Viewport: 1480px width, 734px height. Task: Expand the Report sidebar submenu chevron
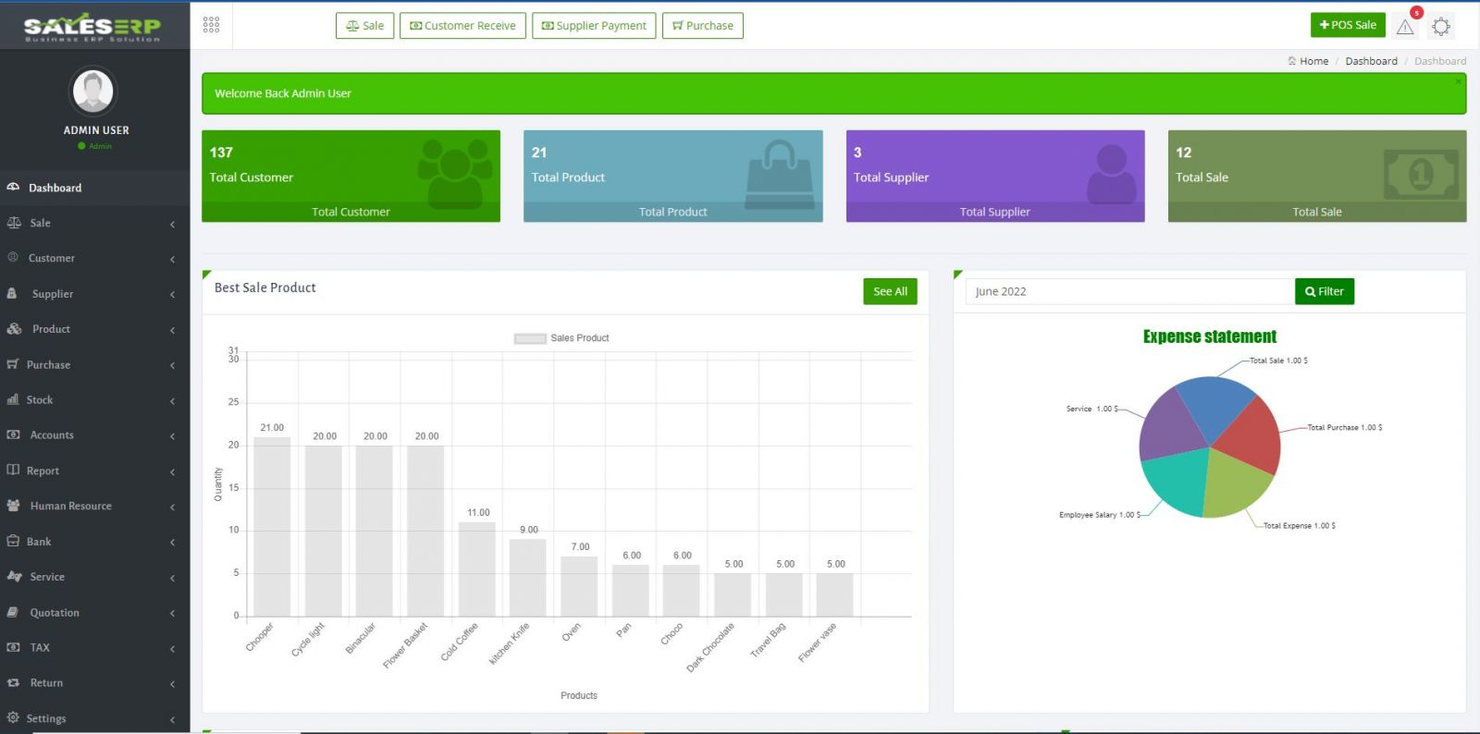(x=171, y=470)
